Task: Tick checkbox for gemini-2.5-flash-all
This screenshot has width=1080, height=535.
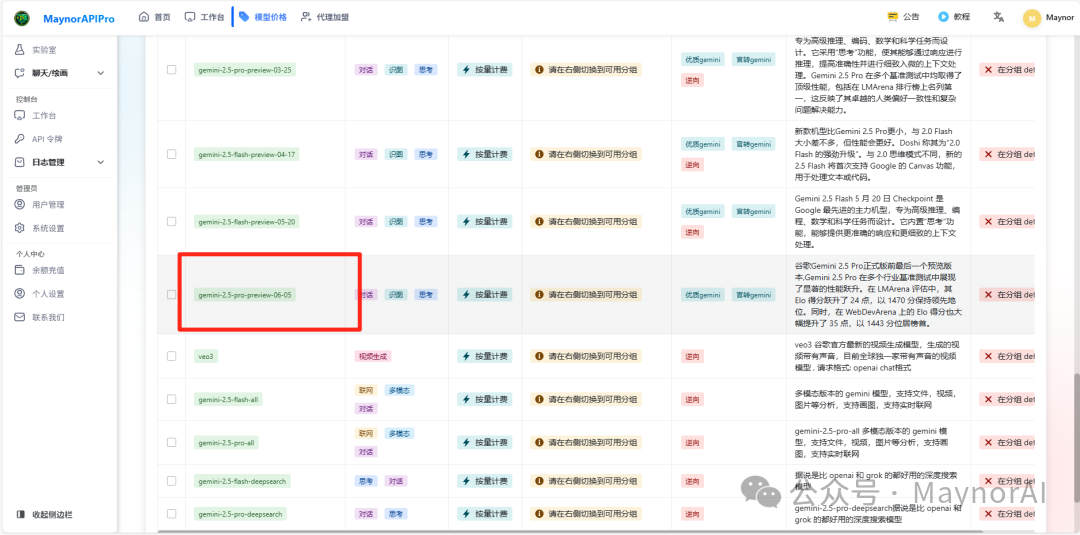Action: (x=172, y=399)
